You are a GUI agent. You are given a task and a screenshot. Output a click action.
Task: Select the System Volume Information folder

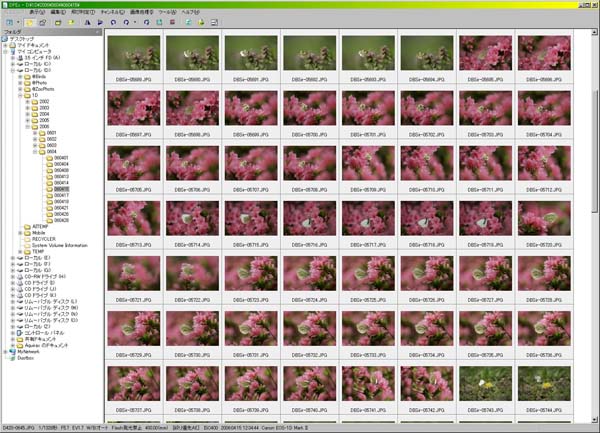(x=60, y=246)
